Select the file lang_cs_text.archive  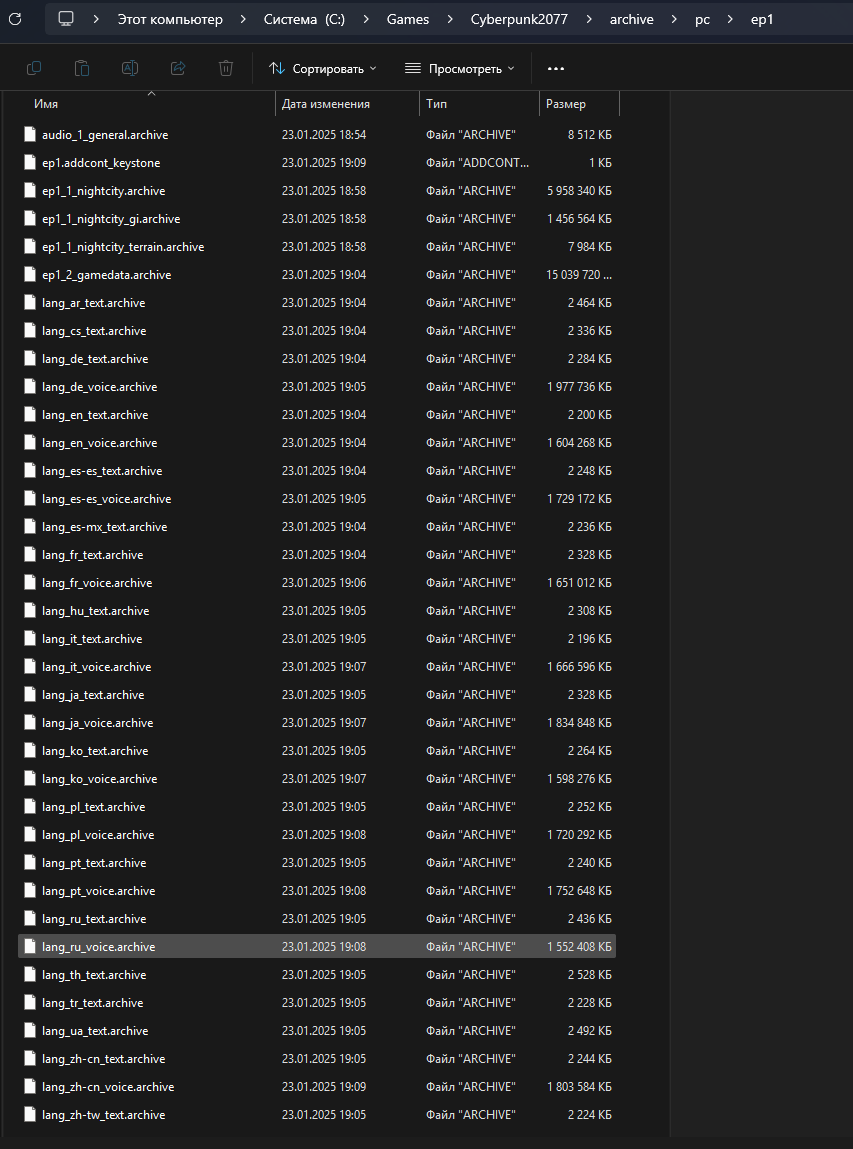tap(317, 330)
